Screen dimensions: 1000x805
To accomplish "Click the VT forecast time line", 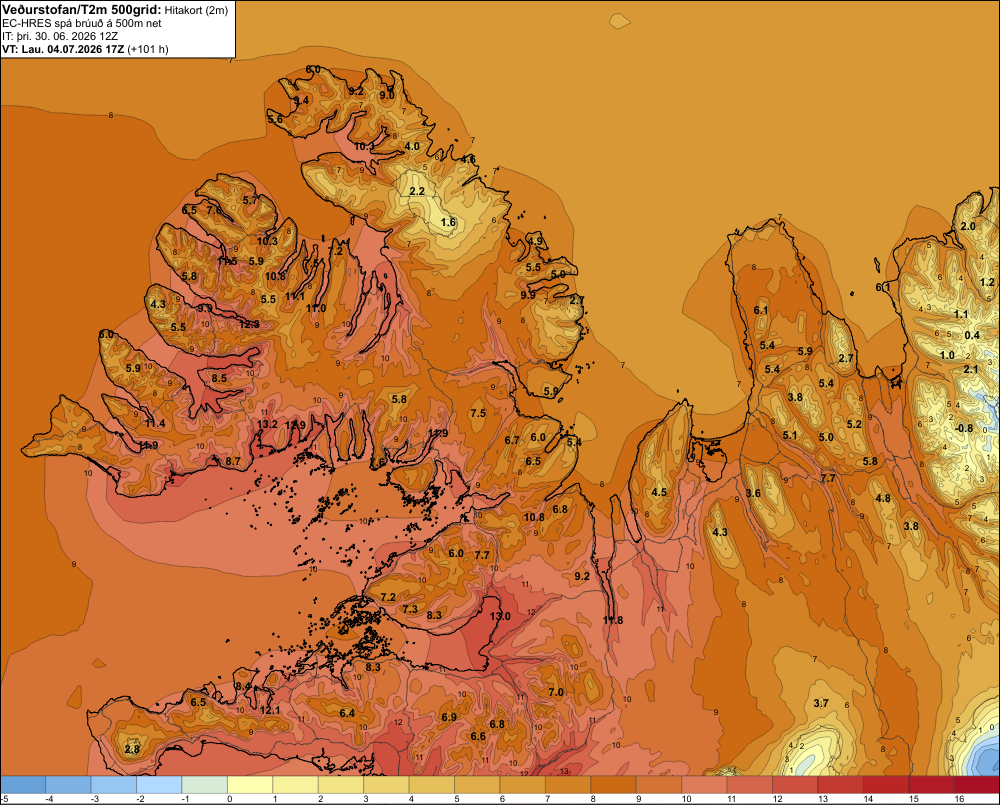I will [x=85, y=49].
